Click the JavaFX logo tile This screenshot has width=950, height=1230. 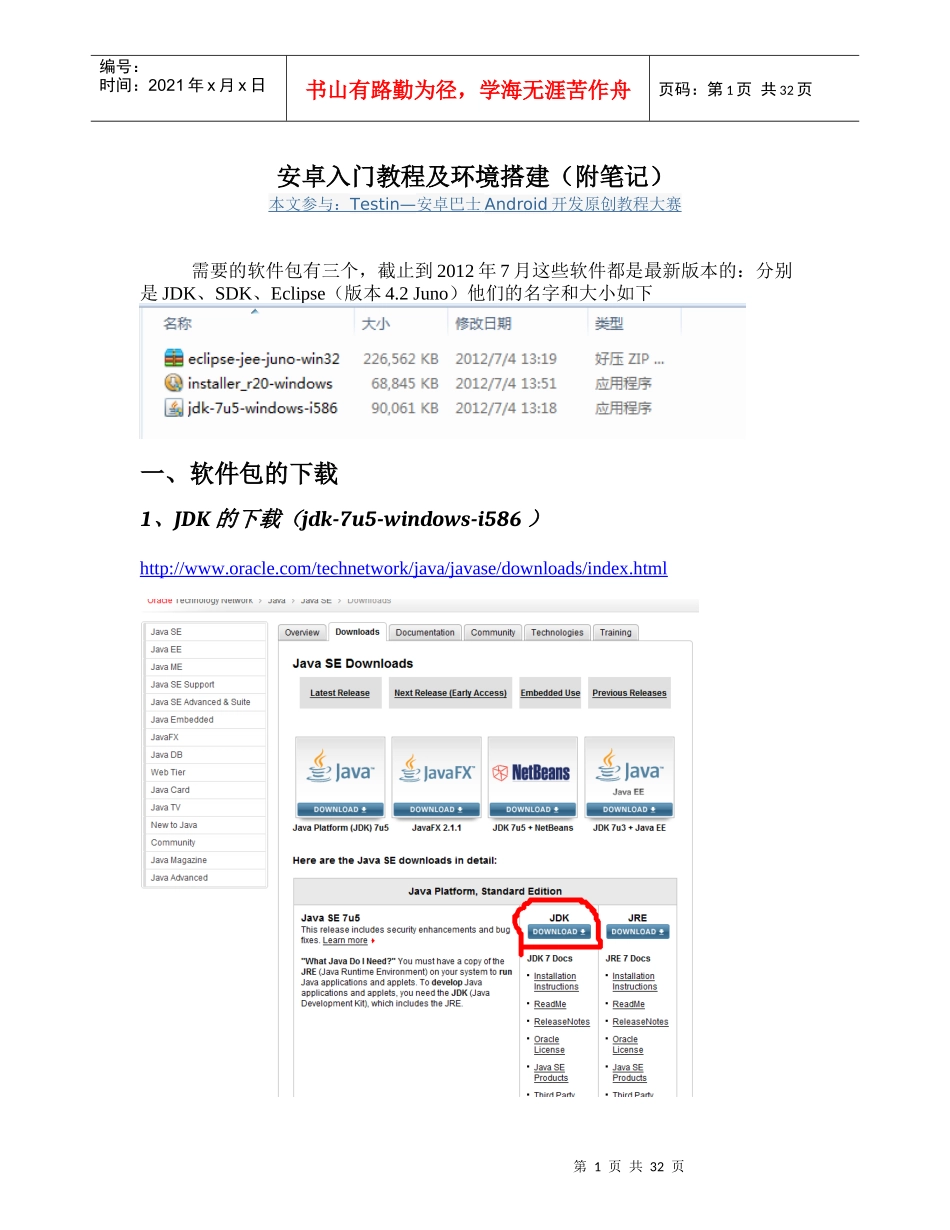pos(436,770)
